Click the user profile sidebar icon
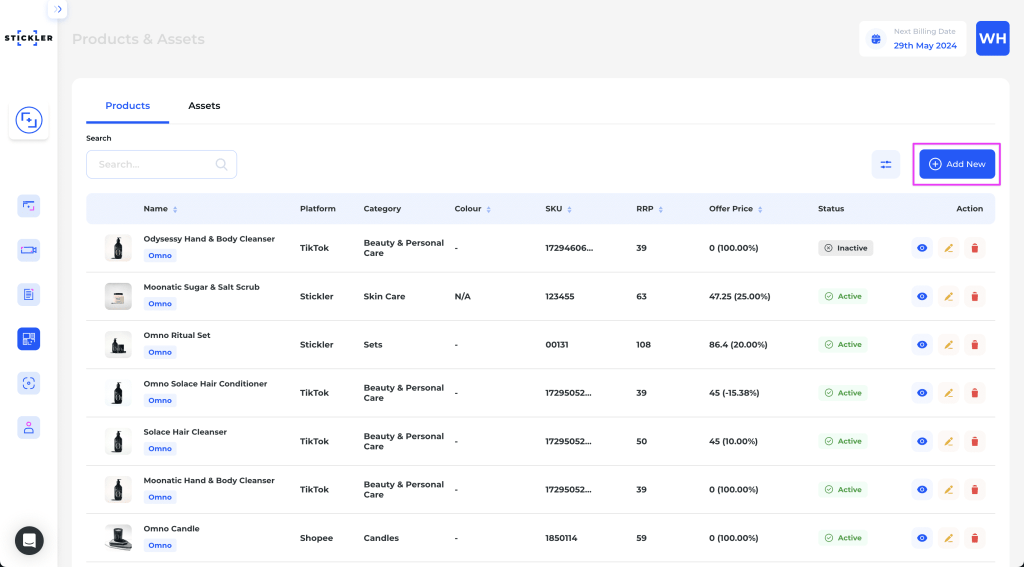The image size is (1024, 567). [29, 427]
